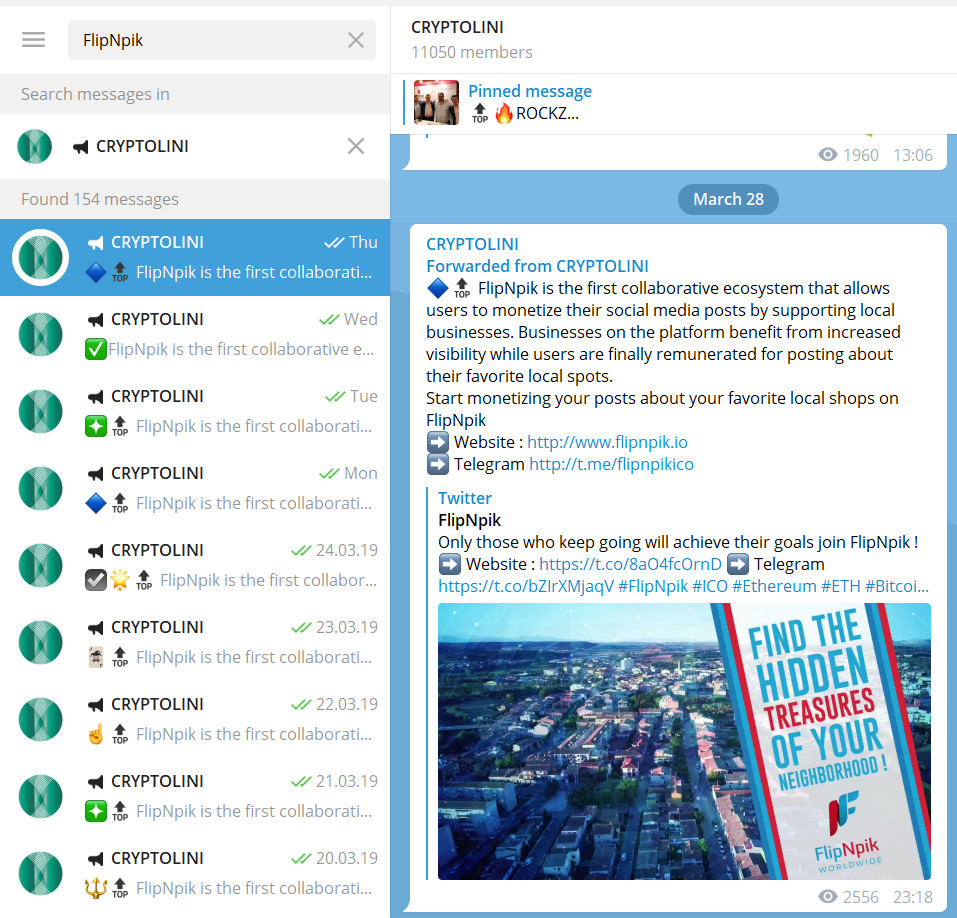Click the 23:18 message timestamp

pos(912,897)
